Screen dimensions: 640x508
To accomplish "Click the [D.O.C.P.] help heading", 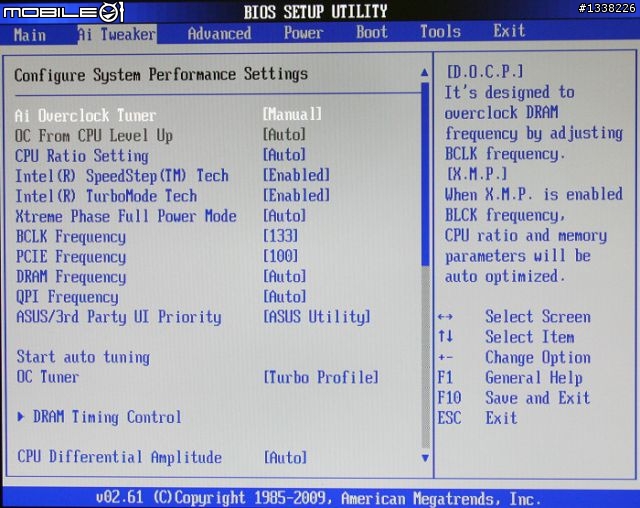I will click(x=484, y=72).
